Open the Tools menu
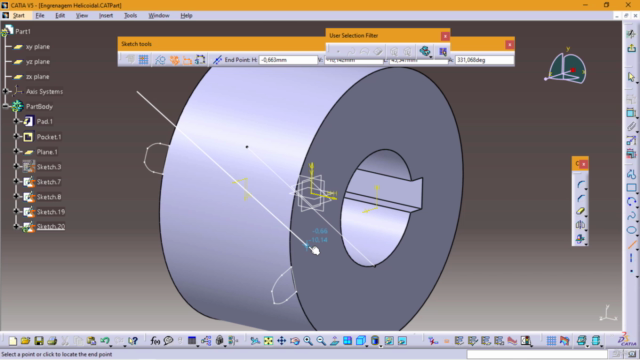Image resolution: width=640 pixels, height=360 pixels. click(x=130, y=16)
